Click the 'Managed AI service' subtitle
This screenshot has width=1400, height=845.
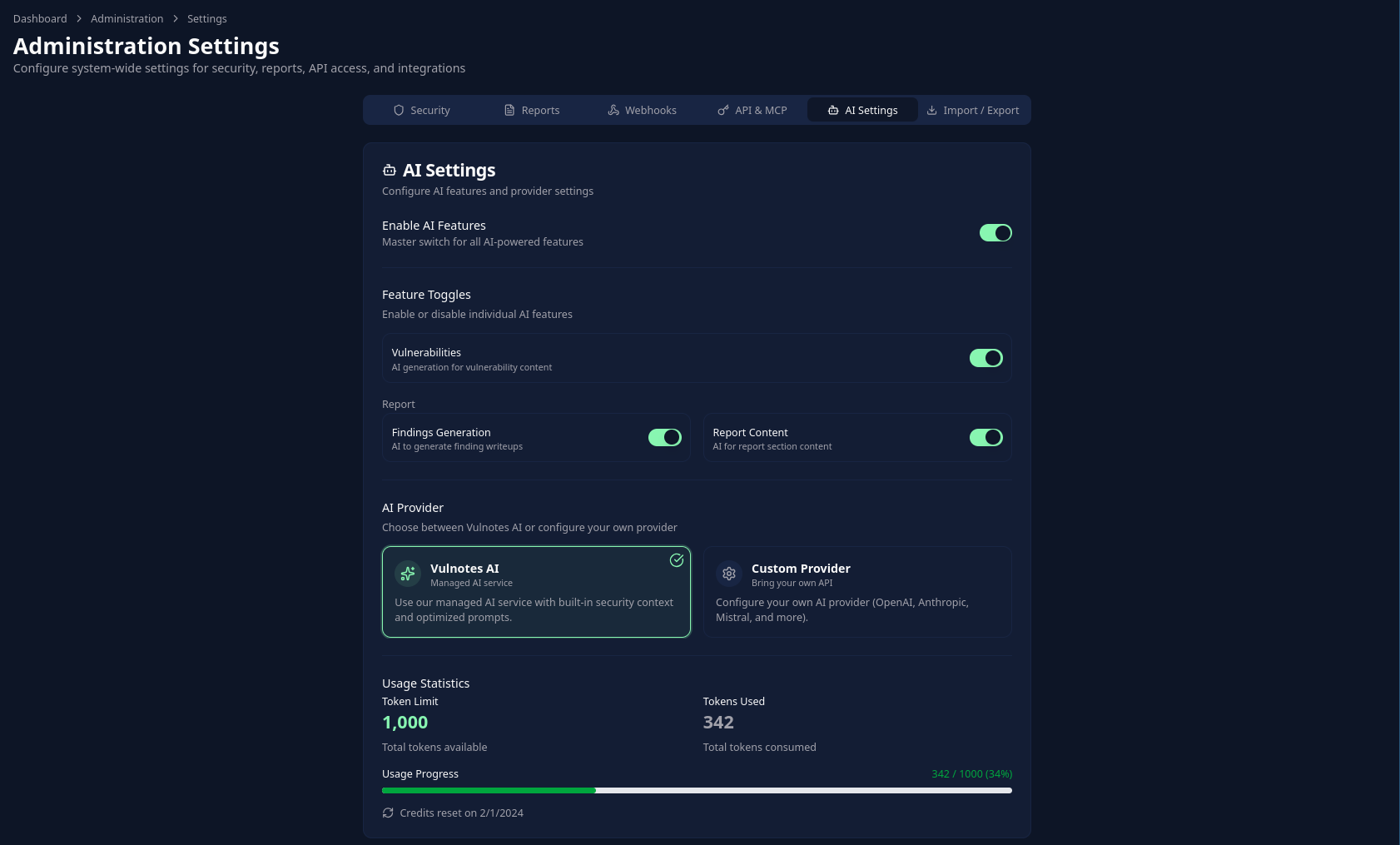tap(471, 583)
